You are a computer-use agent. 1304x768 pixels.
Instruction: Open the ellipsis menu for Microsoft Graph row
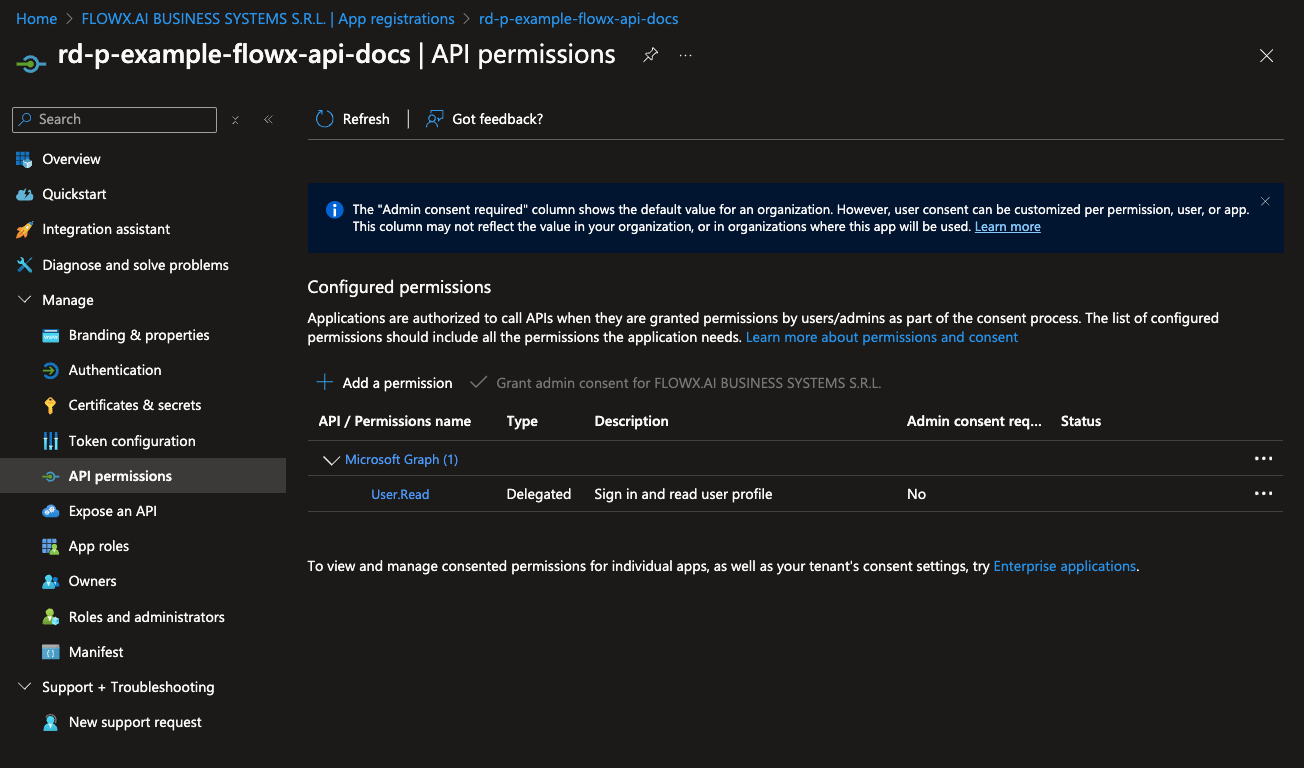tap(1263, 459)
